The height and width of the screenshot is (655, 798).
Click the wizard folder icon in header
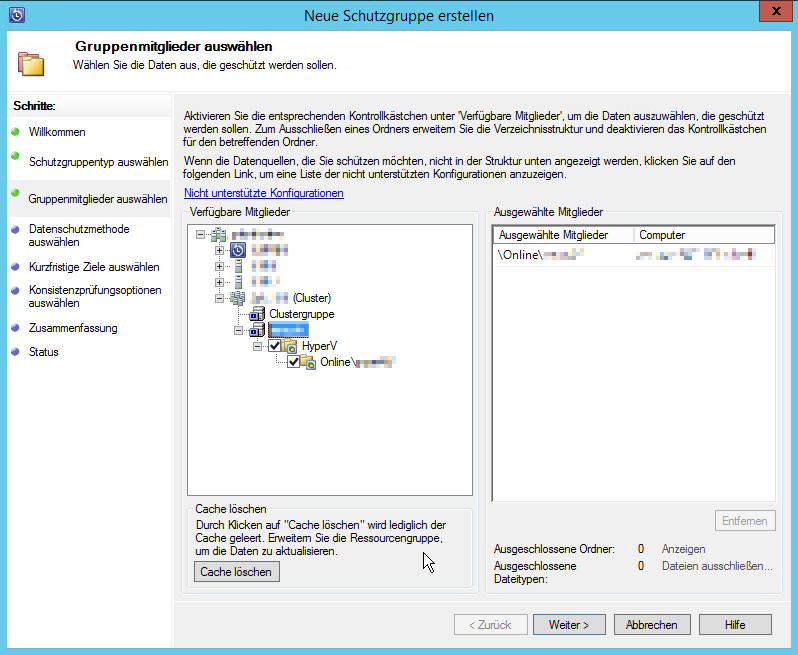coord(31,63)
